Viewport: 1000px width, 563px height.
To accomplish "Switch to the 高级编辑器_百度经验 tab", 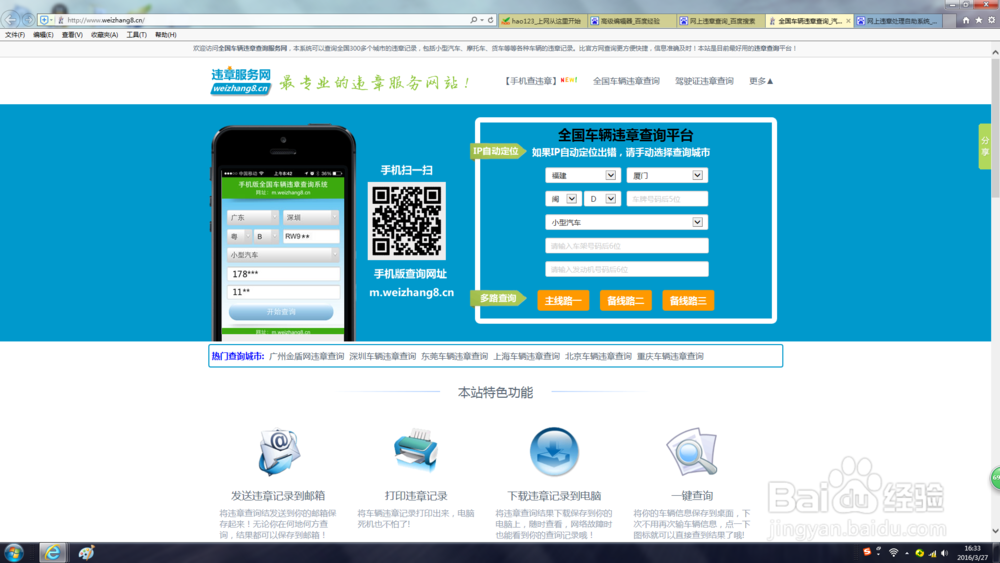I will point(631,21).
